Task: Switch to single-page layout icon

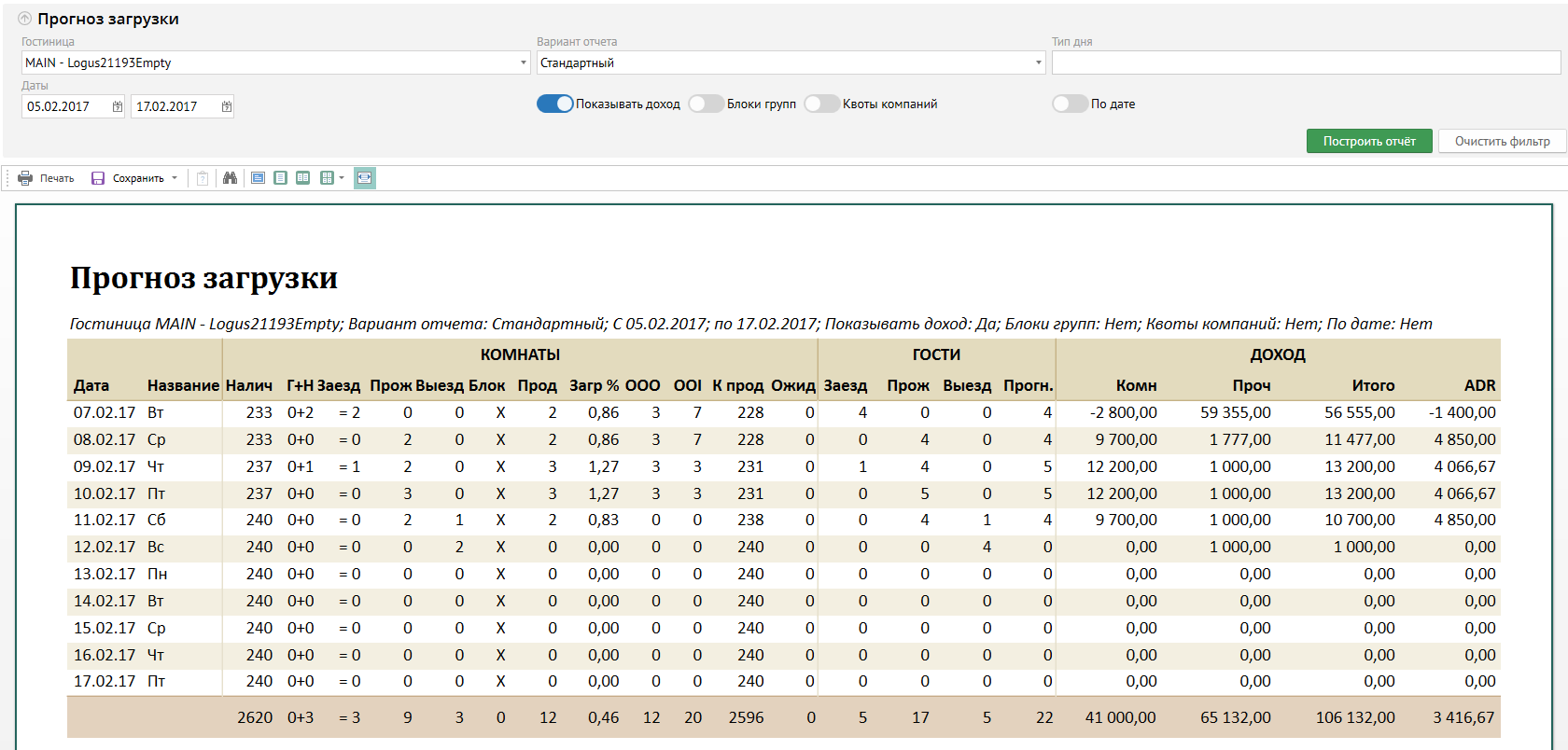Action: (x=280, y=178)
